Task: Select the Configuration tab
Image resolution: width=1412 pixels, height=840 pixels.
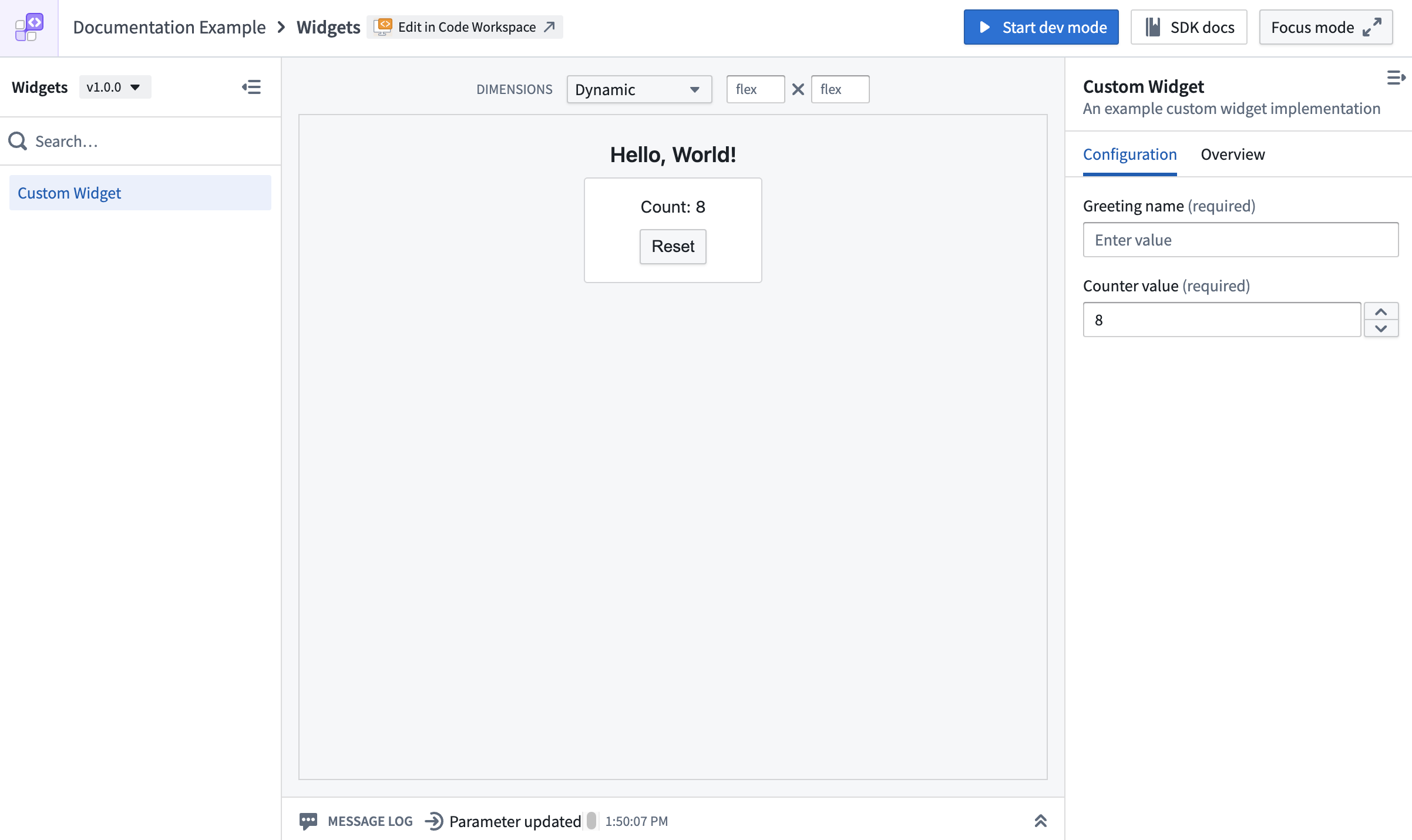Action: (1129, 154)
